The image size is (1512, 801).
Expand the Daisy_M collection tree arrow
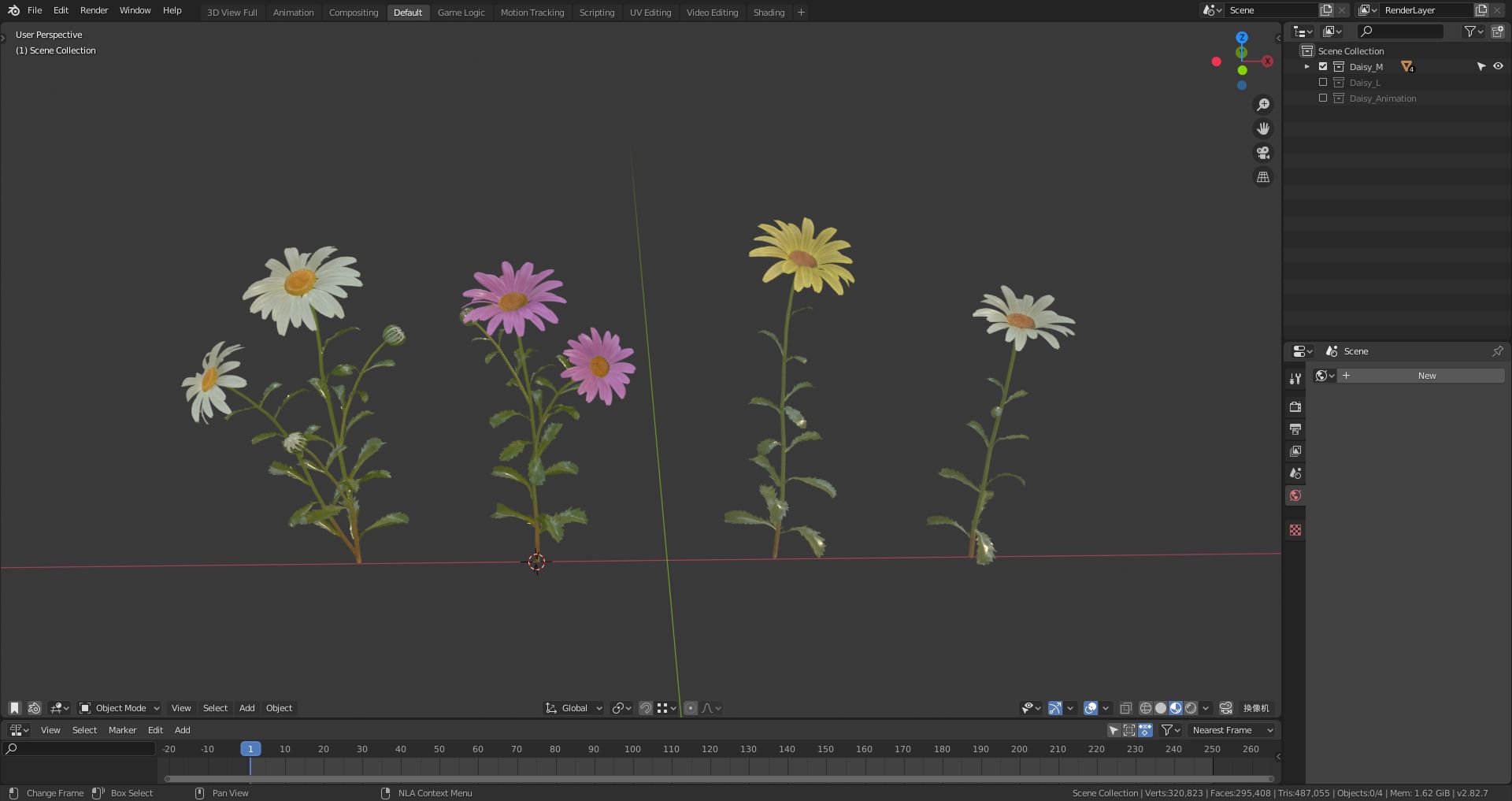pyautogui.click(x=1307, y=67)
